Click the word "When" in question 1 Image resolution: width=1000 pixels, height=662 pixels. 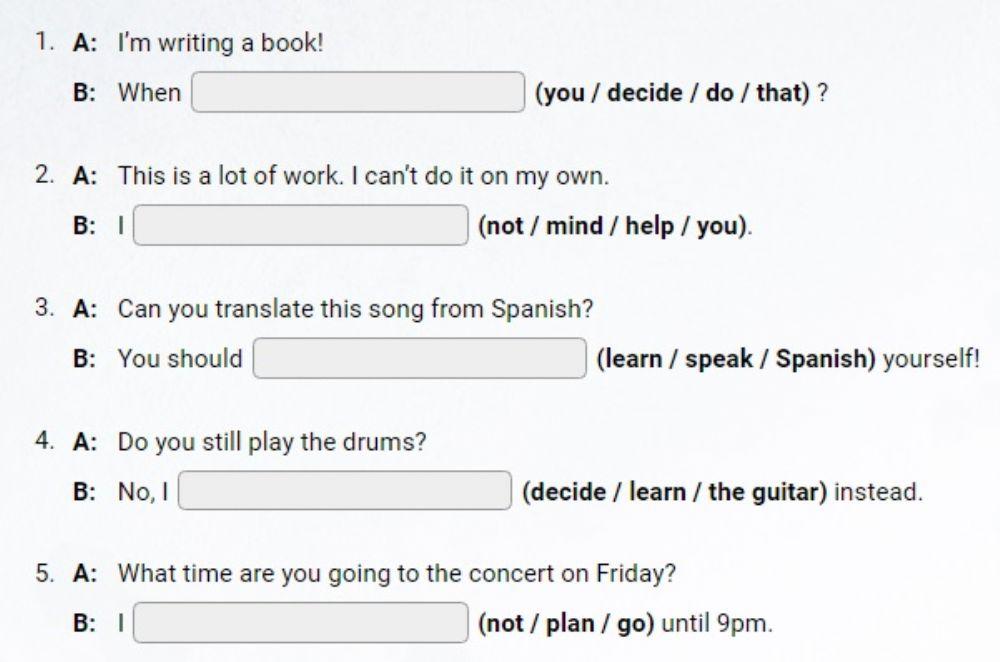tap(150, 93)
